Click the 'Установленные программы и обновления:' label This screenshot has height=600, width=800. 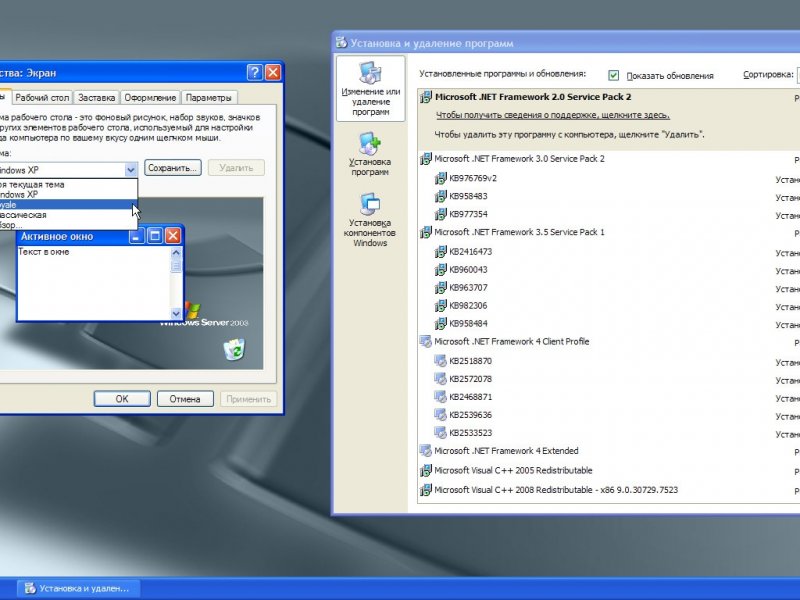click(503, 74)
